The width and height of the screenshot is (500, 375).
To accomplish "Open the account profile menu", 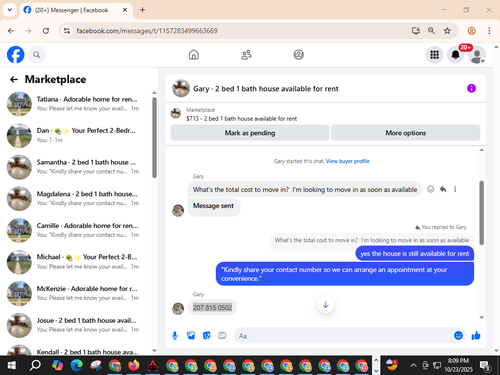I will click(477, 55).
